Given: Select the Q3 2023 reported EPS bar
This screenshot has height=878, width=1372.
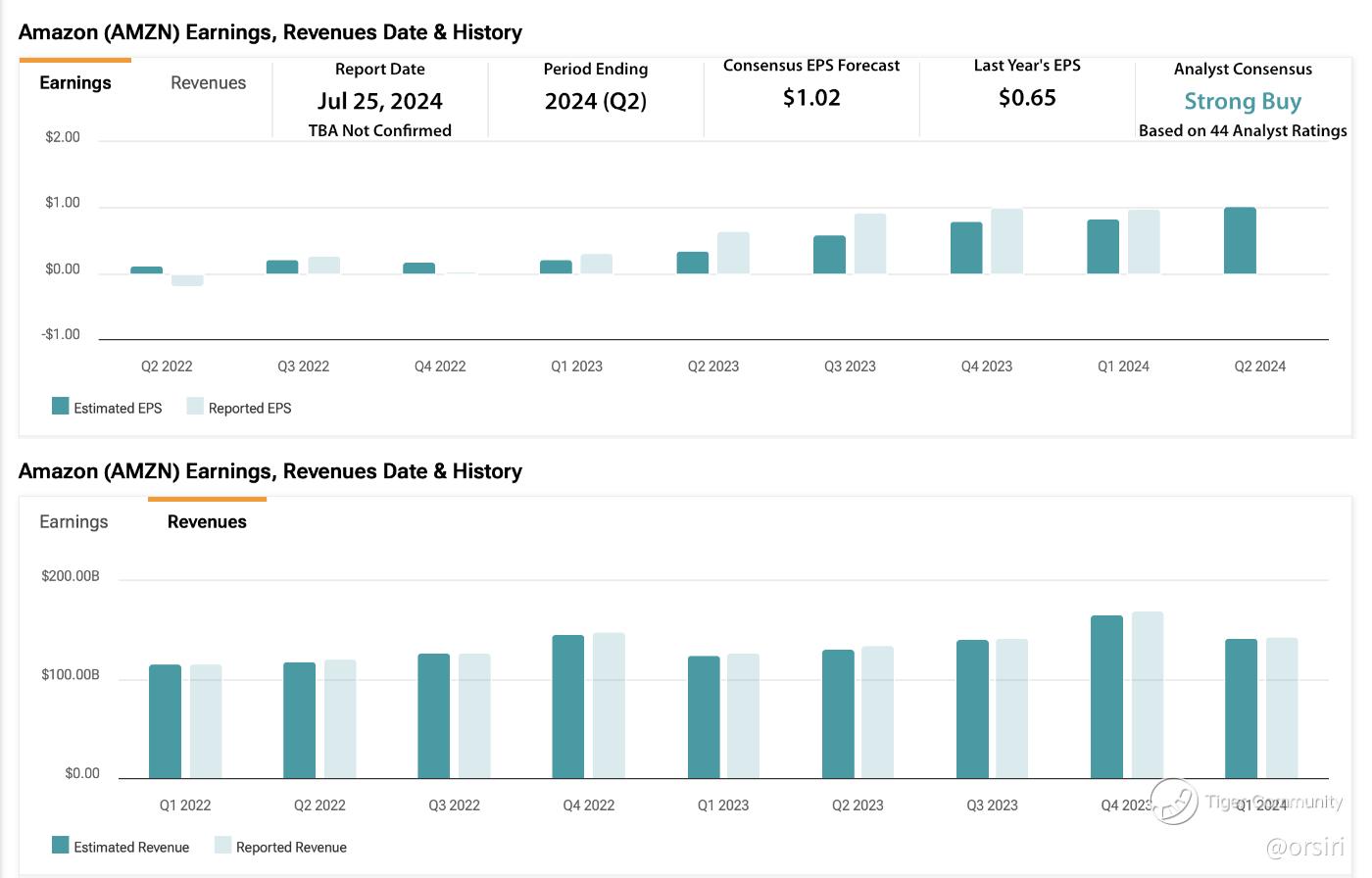Looking at the screenshot, I should 870,243.
